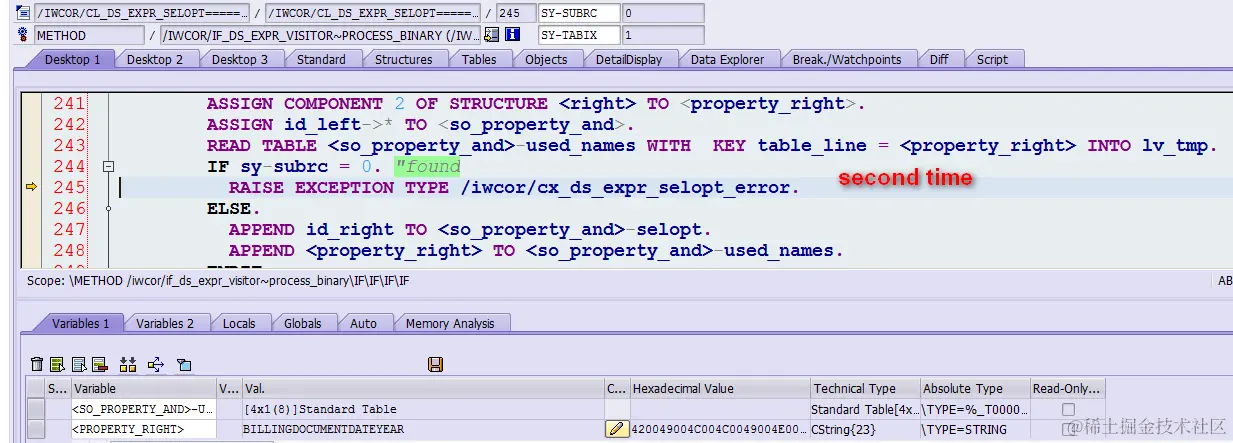The width and height of the screenshot is (1233, 443).
Task: Select the row selector of <SO_PROPERTY_AND>-U row
Action: (x=36, y=409)
